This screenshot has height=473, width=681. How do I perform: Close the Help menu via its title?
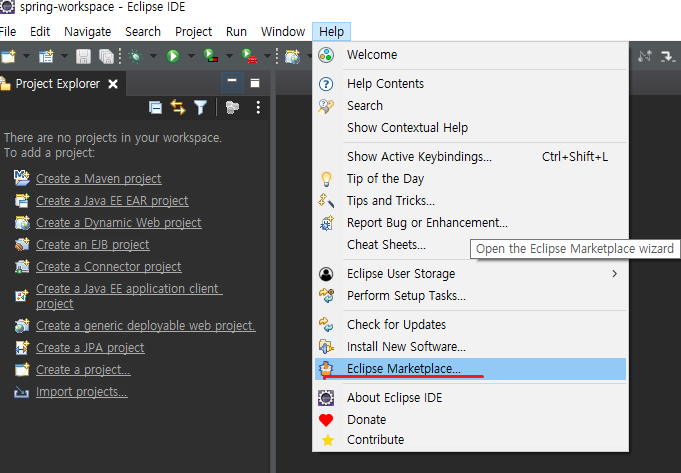[x=331, y=32]
